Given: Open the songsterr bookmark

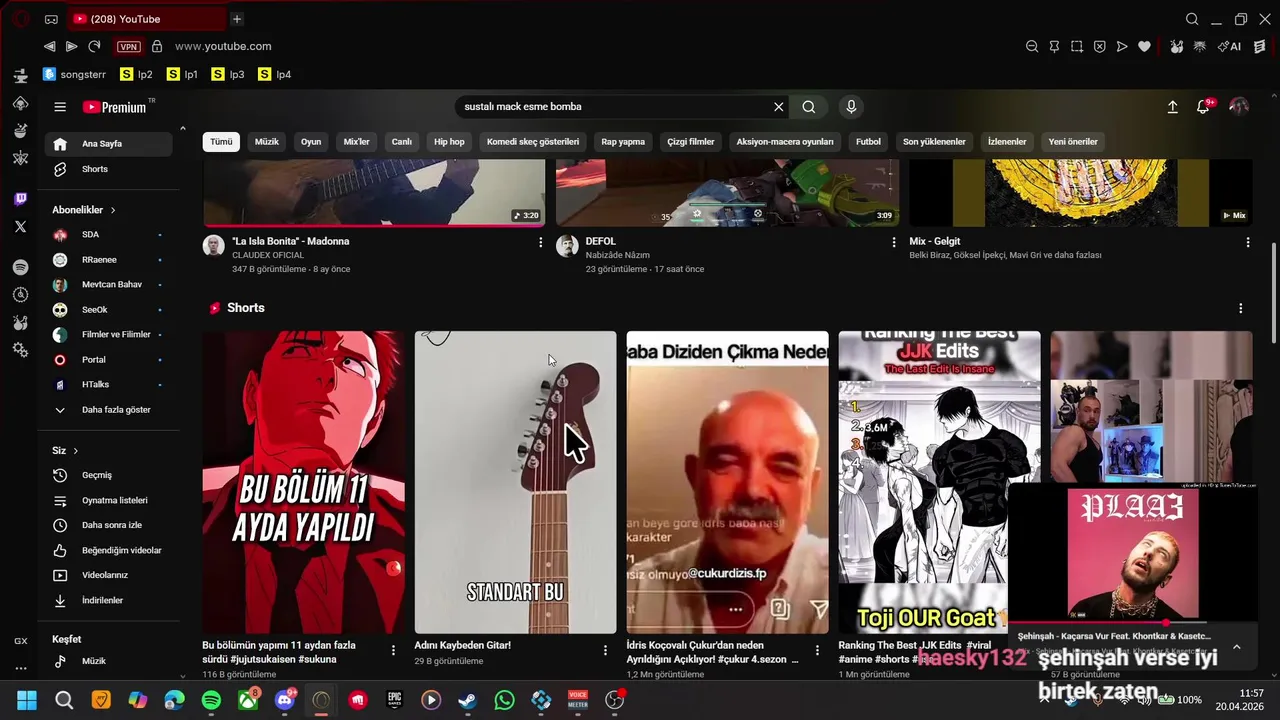Looking at the screenshot, I should pyautogui.click(x=75, y=74).
